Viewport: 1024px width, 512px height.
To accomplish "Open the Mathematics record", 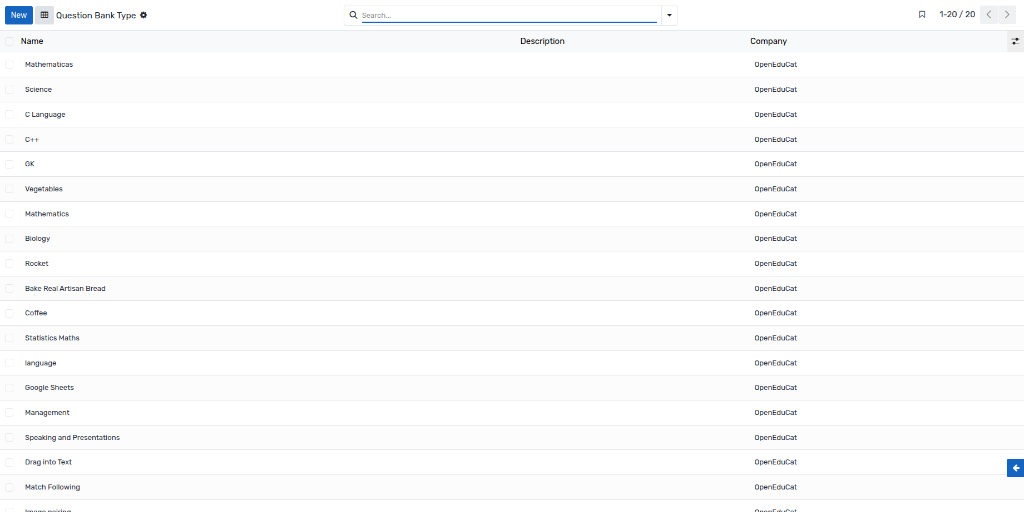I will pyautogui.click(x=47, y=214).
